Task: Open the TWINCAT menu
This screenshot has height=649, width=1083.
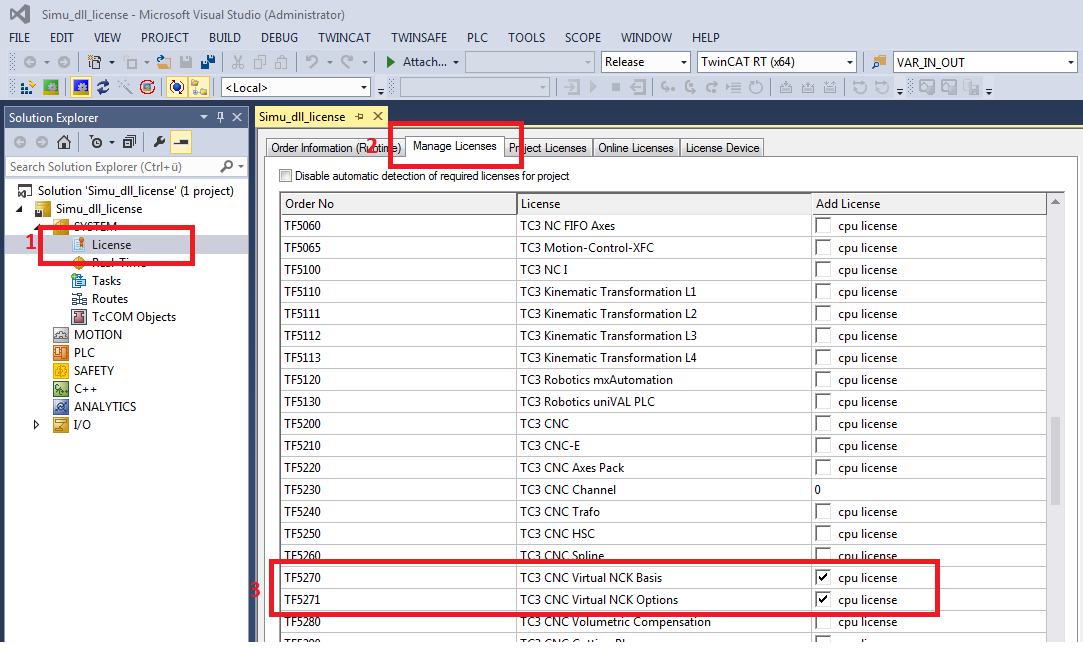Action: pos(344,38)
